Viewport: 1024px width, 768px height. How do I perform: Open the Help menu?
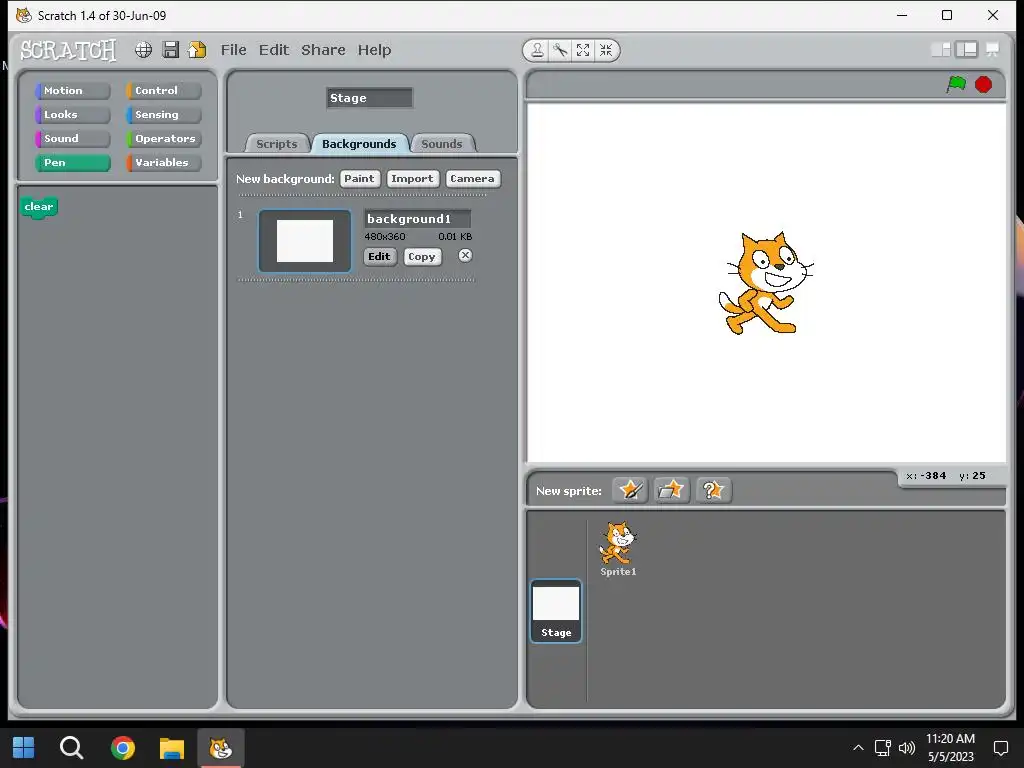tap(374, 50)
